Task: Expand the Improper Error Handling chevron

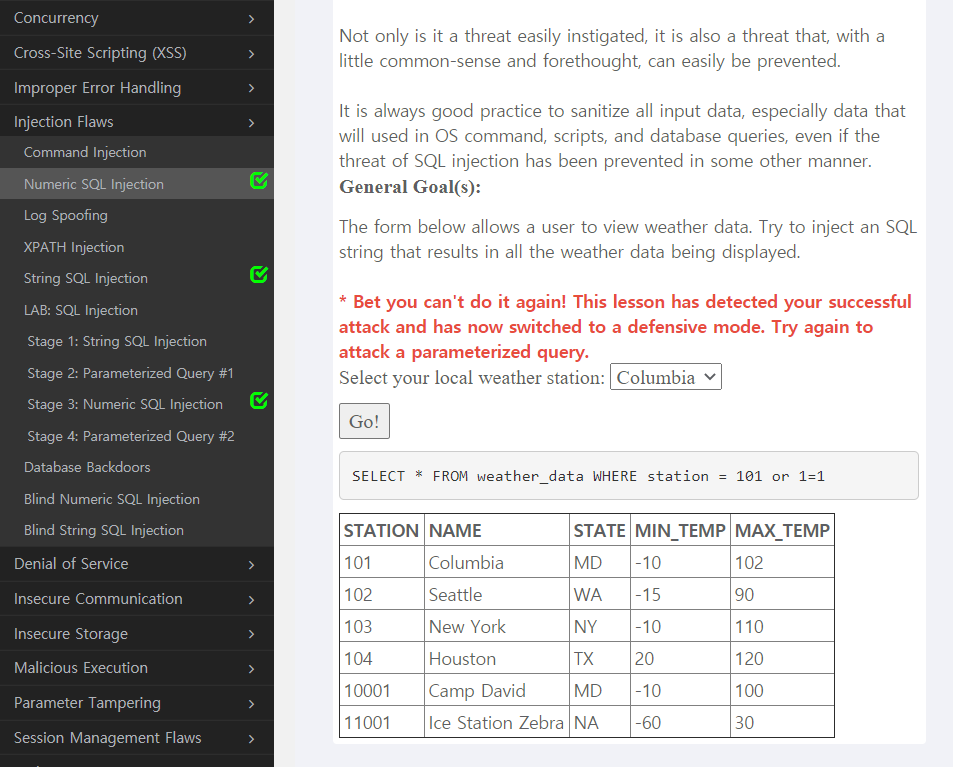Action: pyautogui.click(x=252, y=89)
